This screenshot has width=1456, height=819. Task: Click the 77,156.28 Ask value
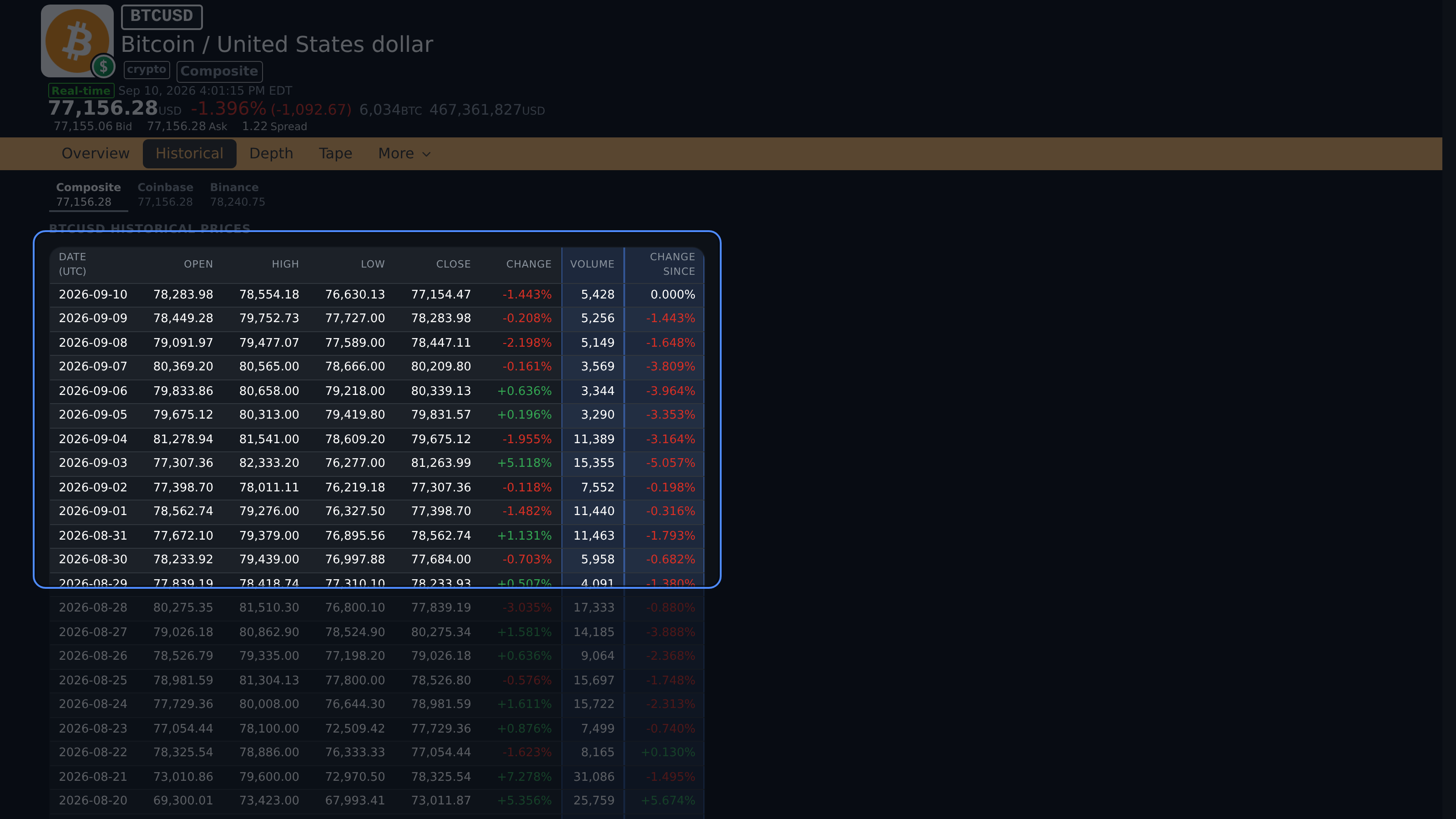pyautogui.click(x=187, y=126)
